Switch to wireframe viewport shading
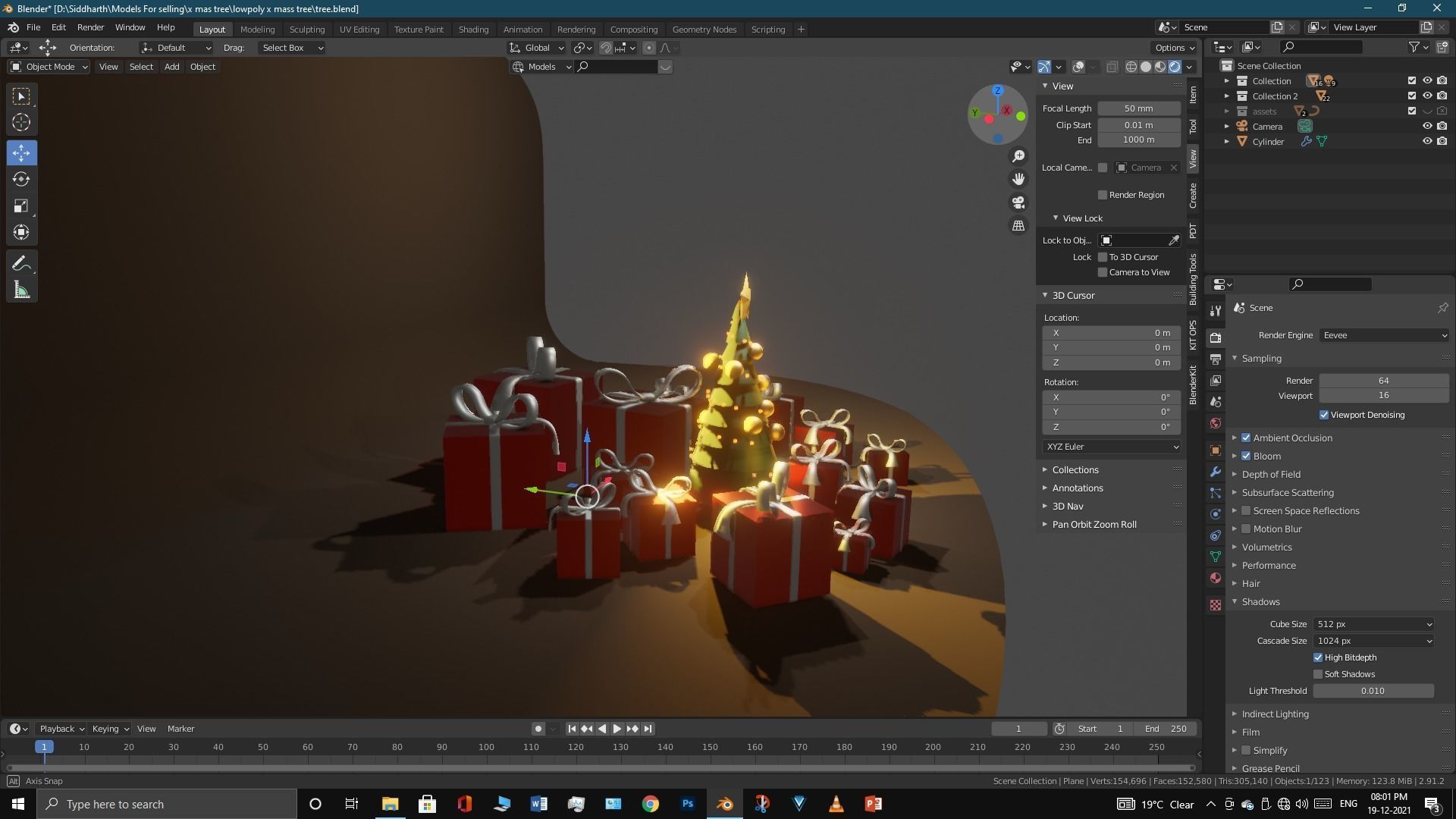The image size is (1456, 819). click(1131, 67)
